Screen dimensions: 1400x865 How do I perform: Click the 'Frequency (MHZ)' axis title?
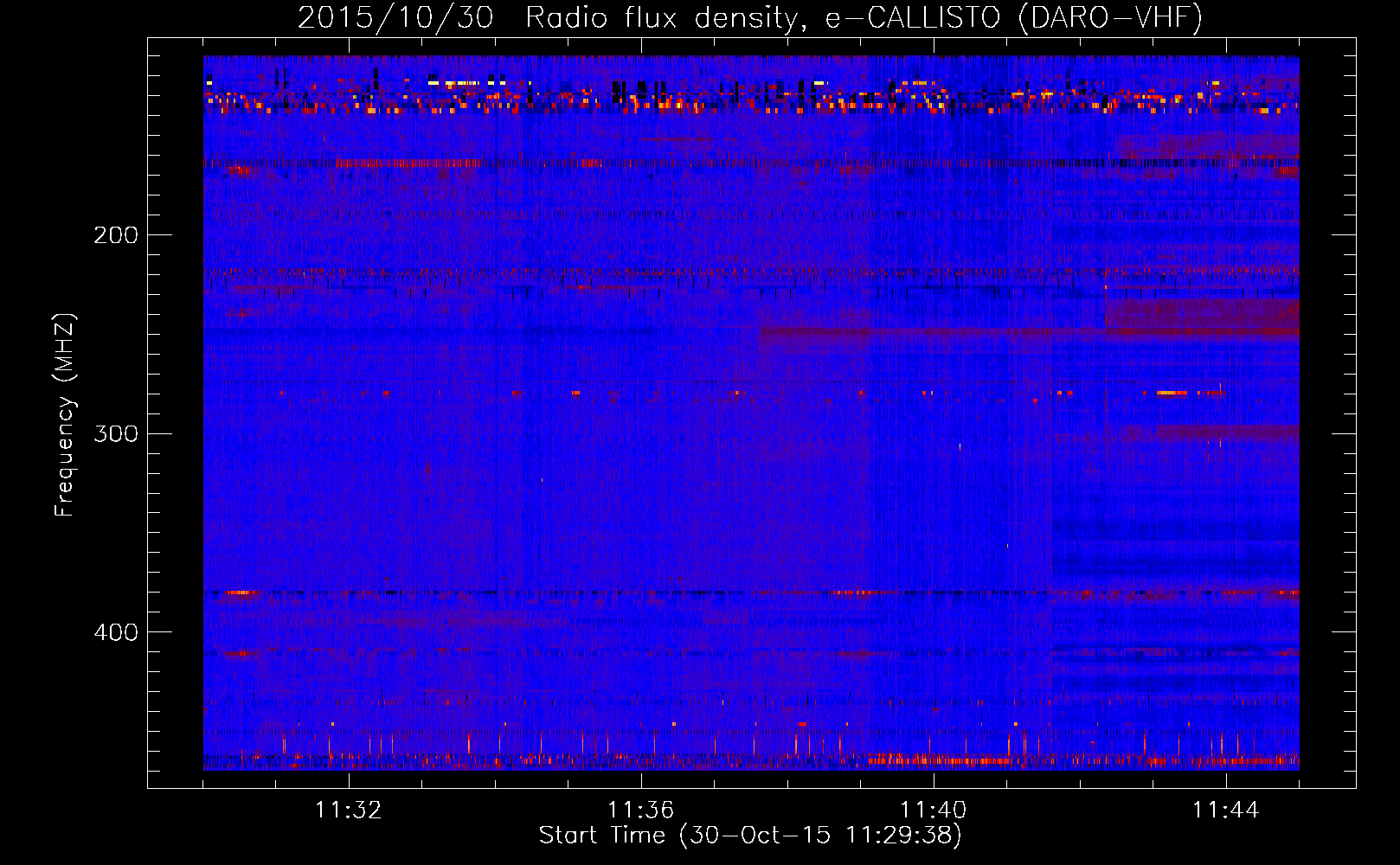coord(65,415)
